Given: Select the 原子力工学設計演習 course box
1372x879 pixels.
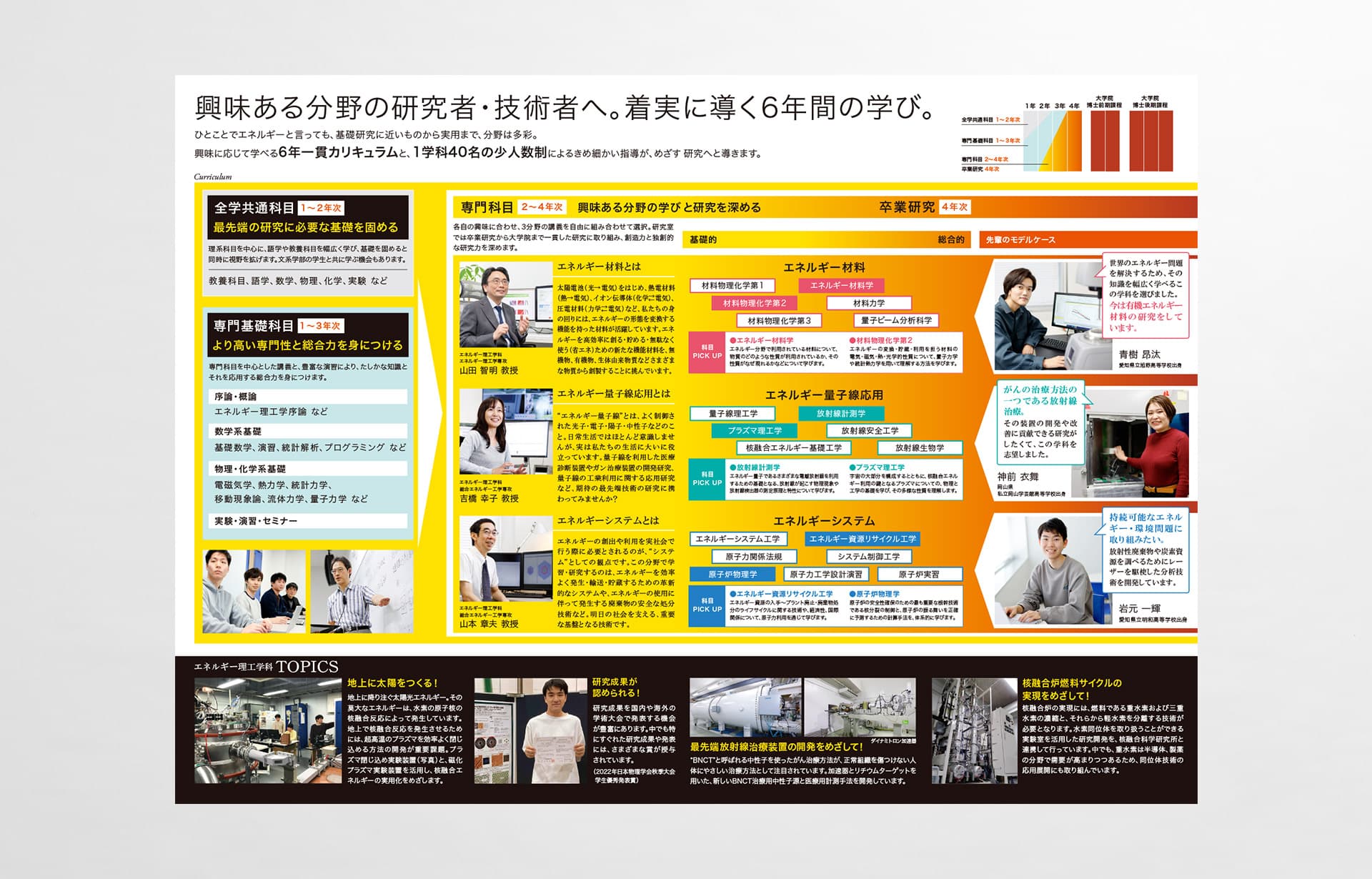Looking at the screenshot, I should pyautogui.click(x=826, y=575).
